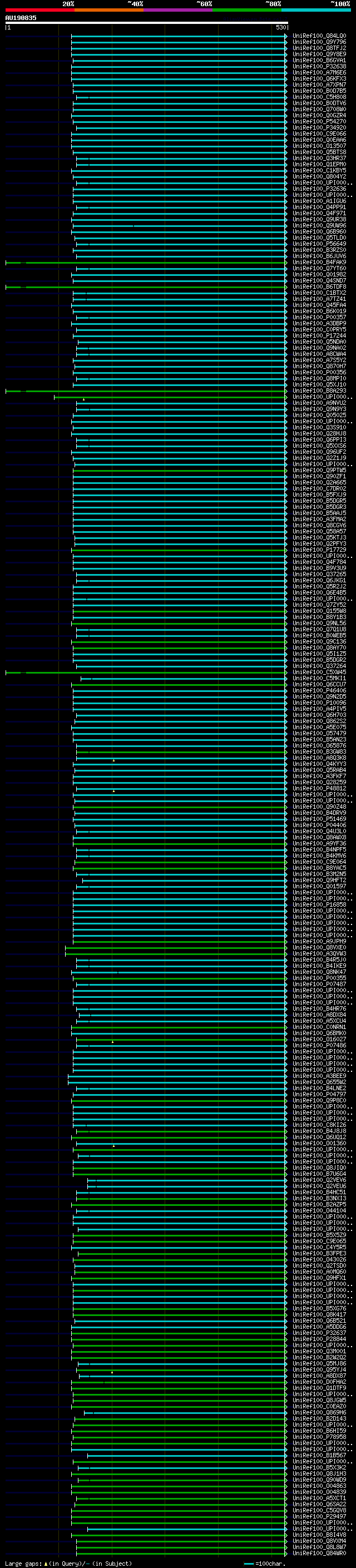Open hit UniRef100_P32638
This screenshot has width=356, height=1568.
click(319, 66)
